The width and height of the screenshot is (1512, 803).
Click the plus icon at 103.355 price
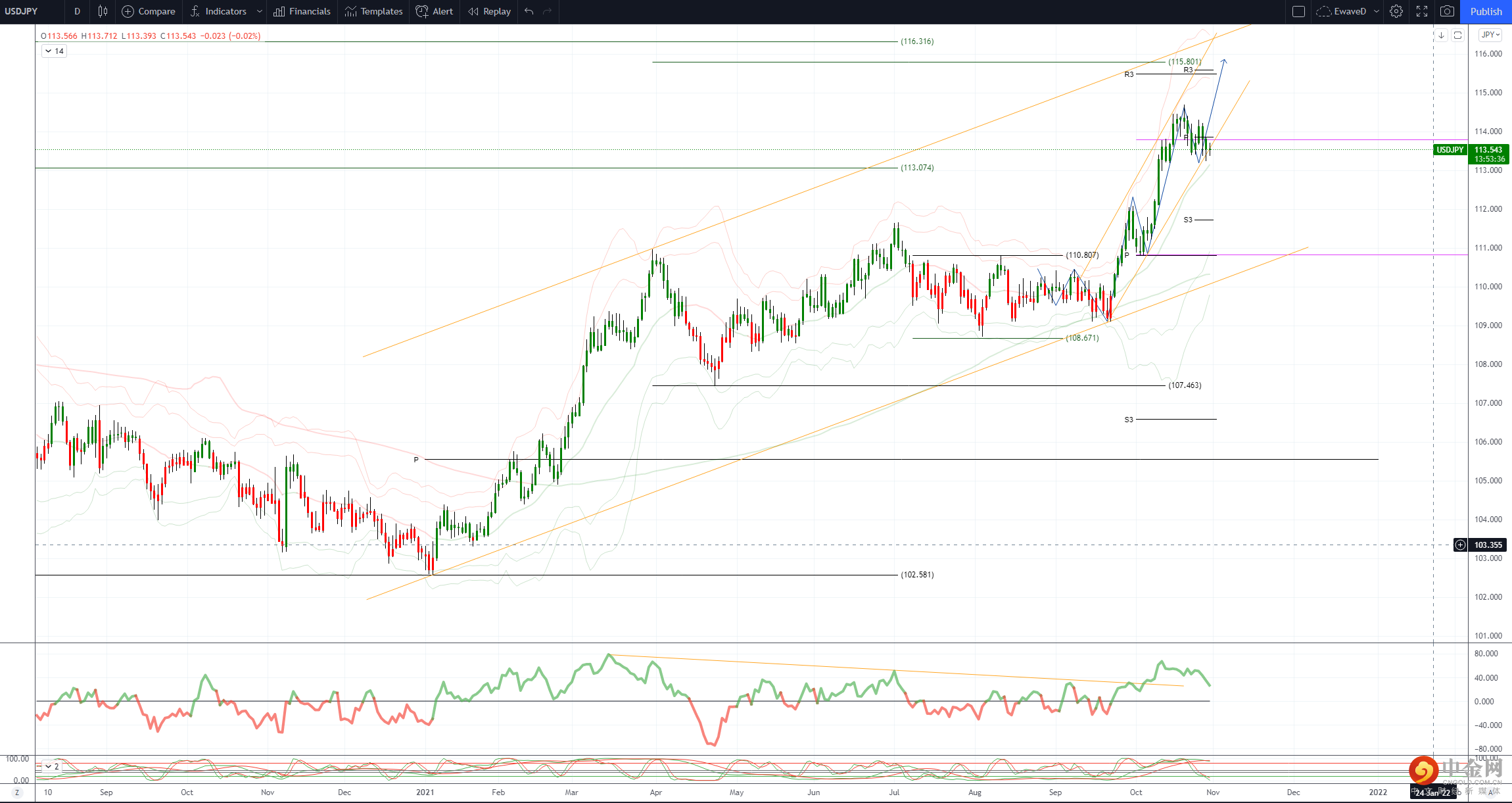click(x=1460, y=545)
